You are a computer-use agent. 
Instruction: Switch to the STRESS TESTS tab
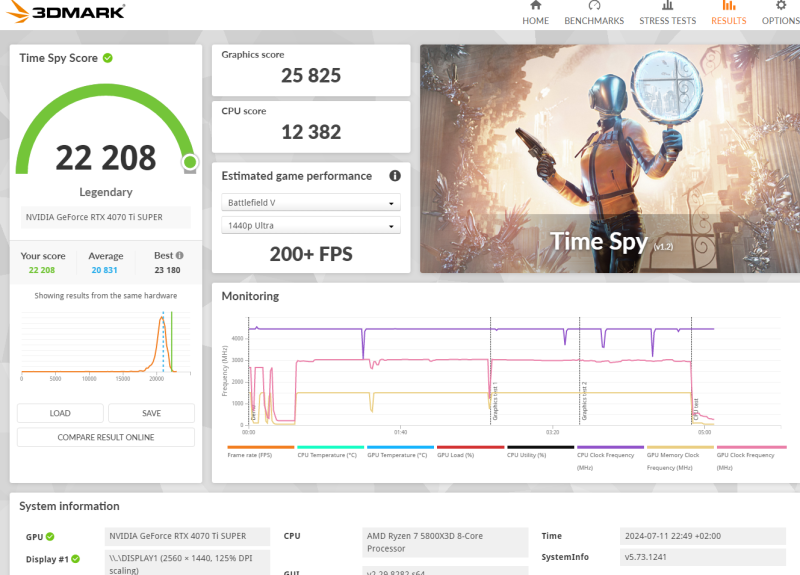pyautogui.click(x=667, y=21)
